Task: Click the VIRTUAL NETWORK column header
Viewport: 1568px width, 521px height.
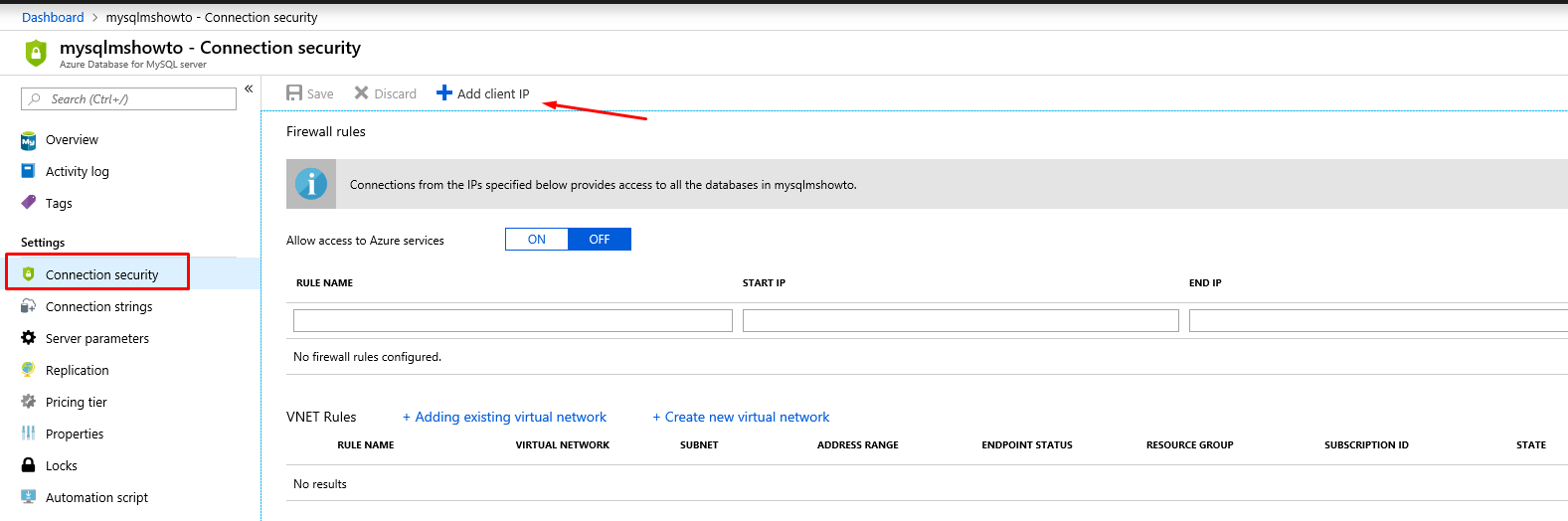Action: (x=563, y=445)
